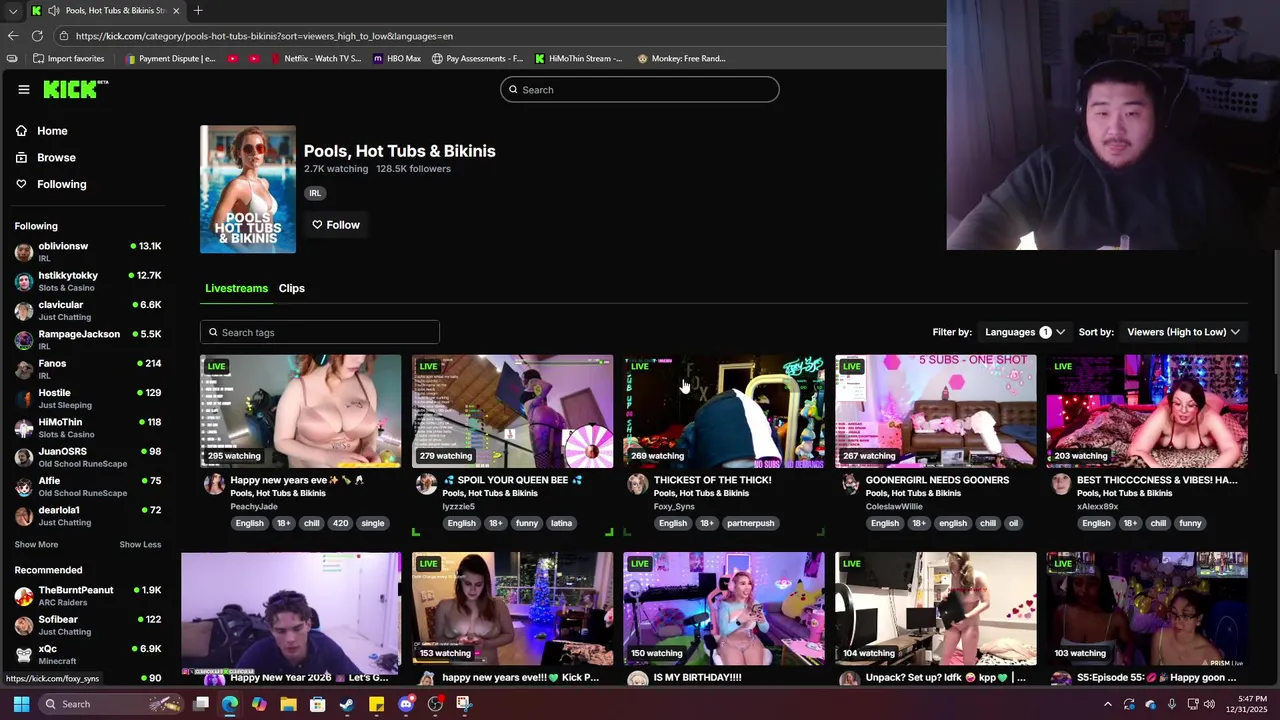Image resolution: width=1280 pixels, height=720 pixels.
Task: Open HiMoThin Stream bookmark
Action: 578,59
